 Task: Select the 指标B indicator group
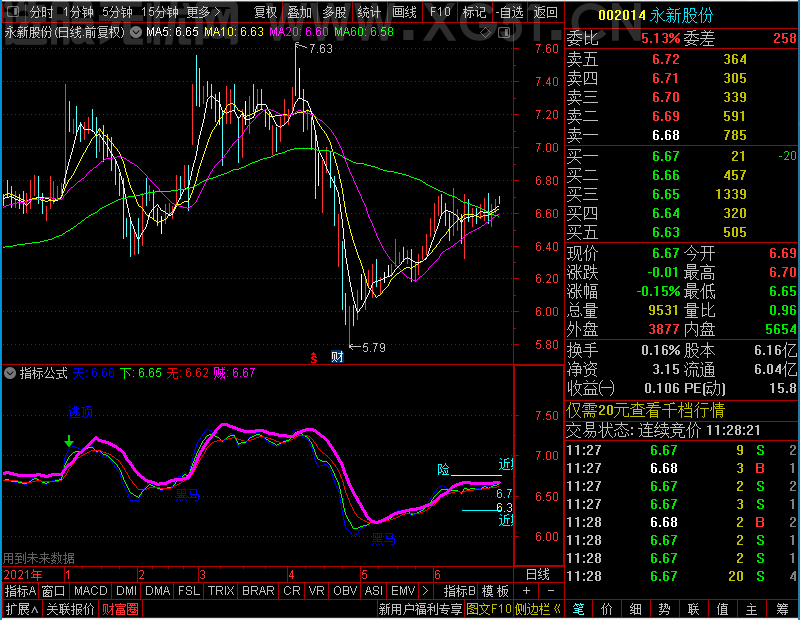click(460, 591)
